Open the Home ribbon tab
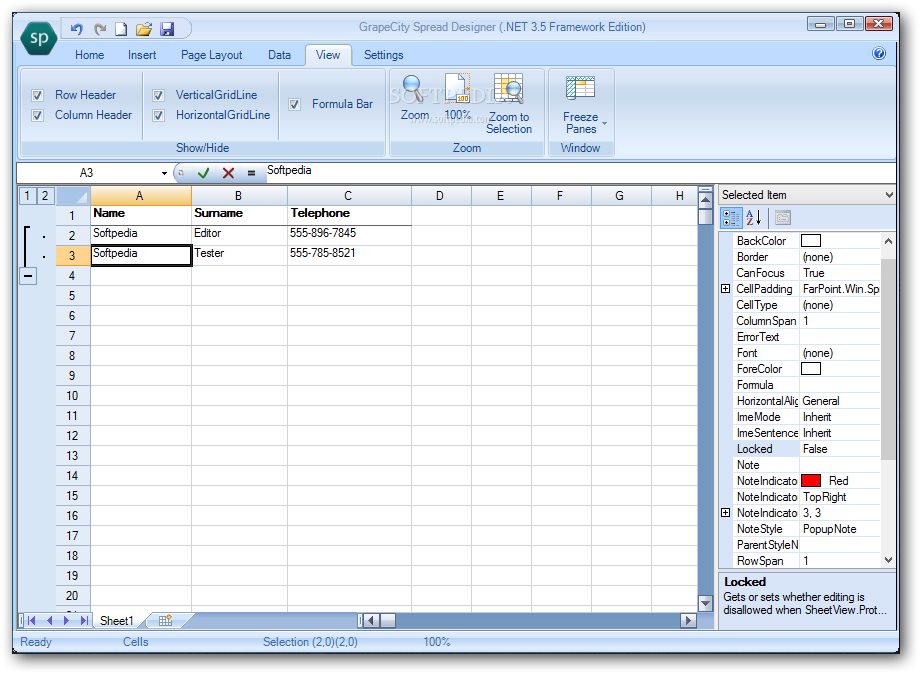 [x=89, y=55]
